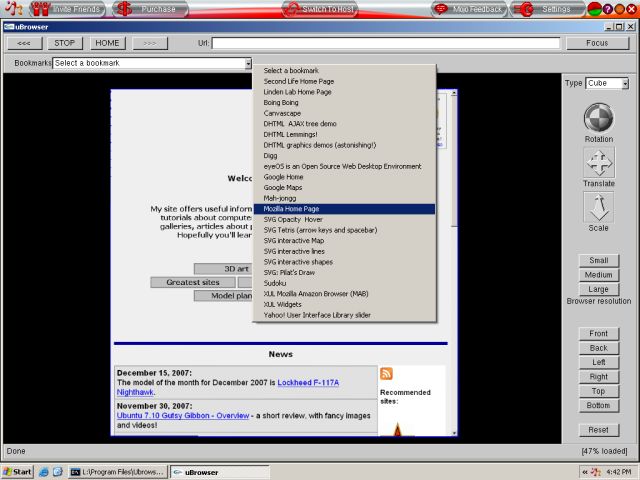Screen dimensions: 640x480
Task: Click the Back view button
Action: (598, 348)
